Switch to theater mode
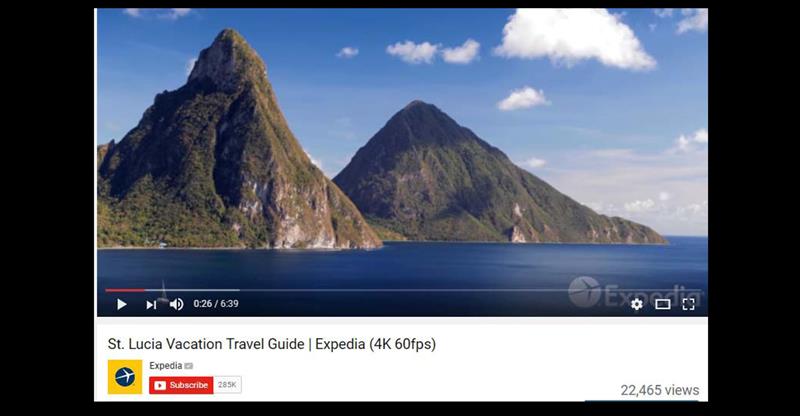This screenshot has width=800, height=416. [x=663, y=304]
